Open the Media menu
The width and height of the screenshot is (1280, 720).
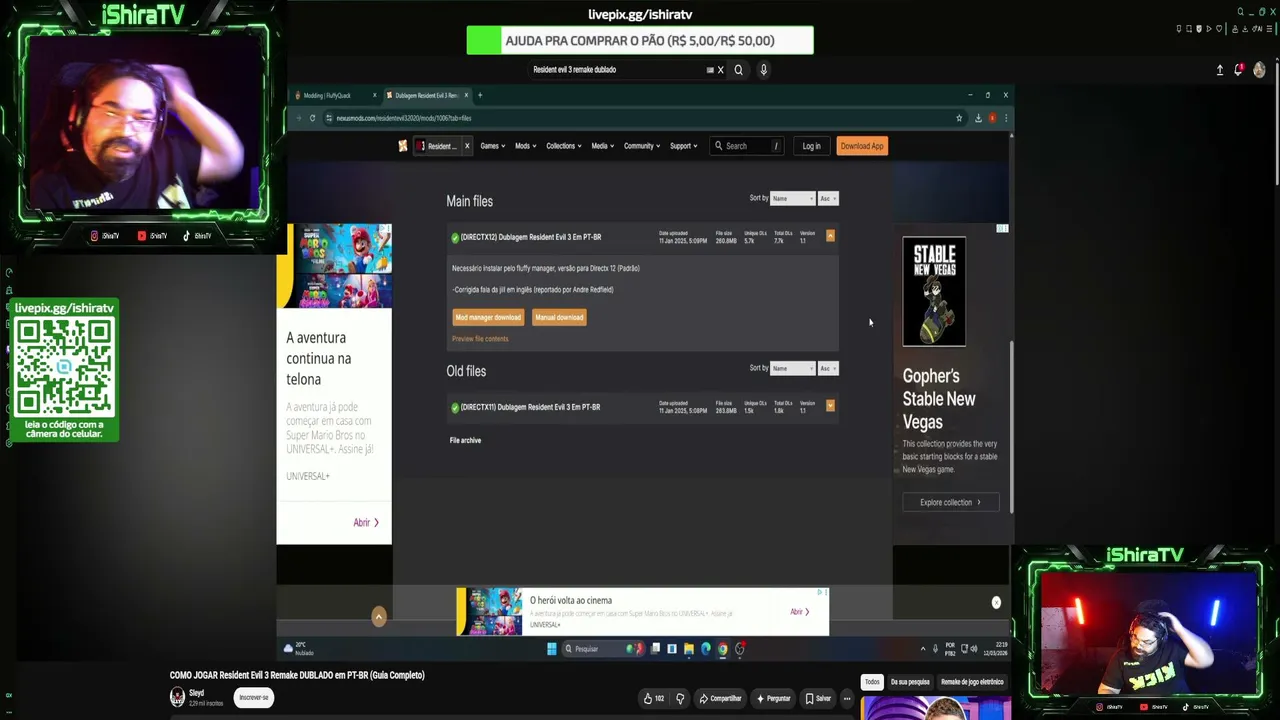tap(602, 146)
